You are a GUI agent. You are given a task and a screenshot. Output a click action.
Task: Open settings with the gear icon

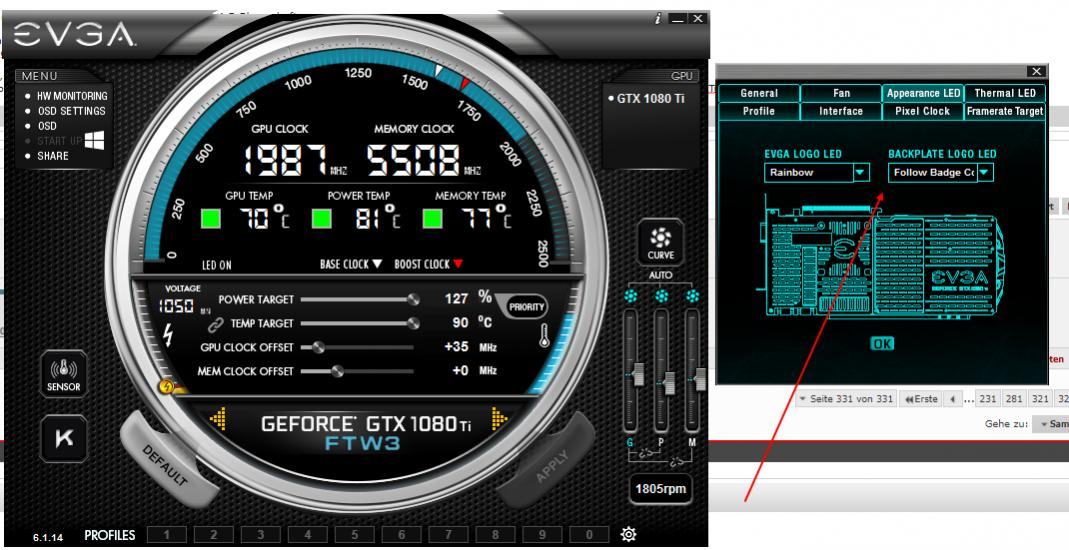pyautogui.click(x=629, y=534)
